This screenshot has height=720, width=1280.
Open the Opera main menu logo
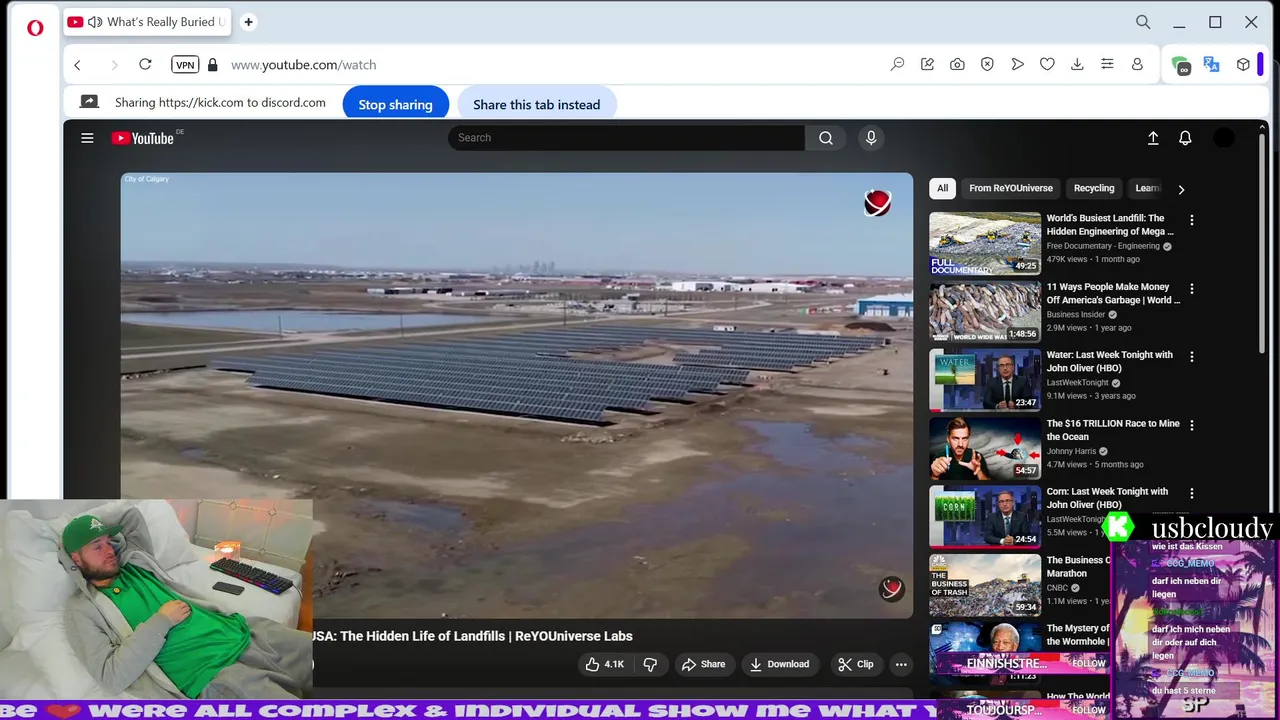[x=35, y=28]
